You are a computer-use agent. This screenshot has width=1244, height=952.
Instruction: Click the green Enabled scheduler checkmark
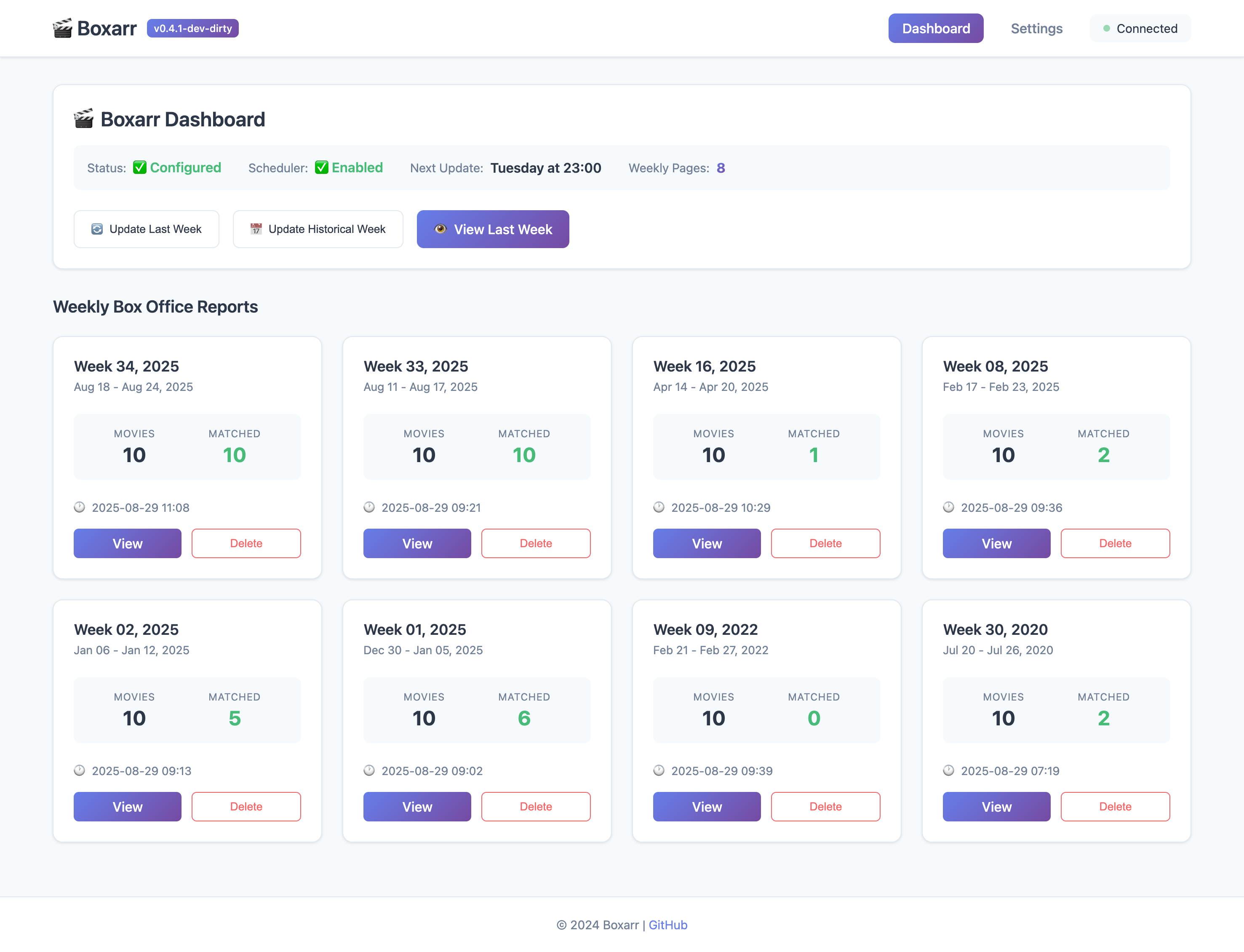click(x=321, y=167)
